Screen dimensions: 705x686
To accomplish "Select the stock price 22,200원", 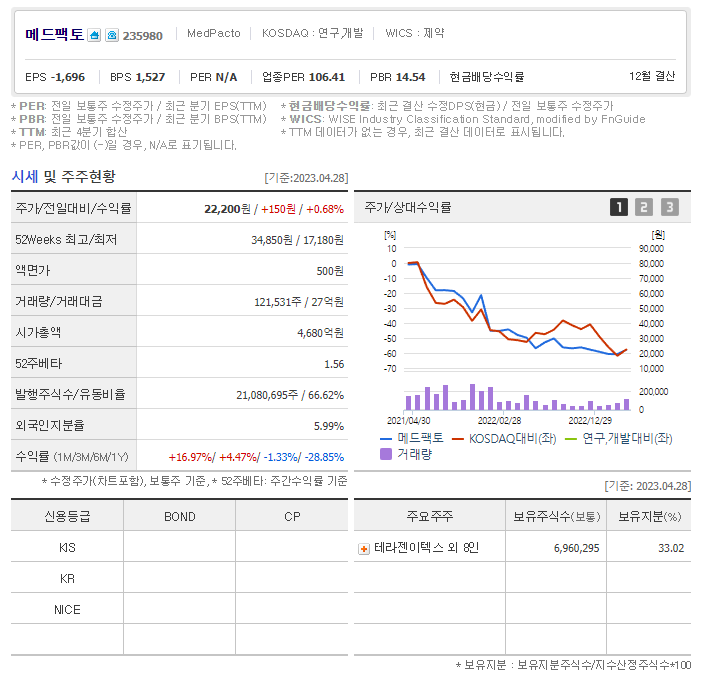I will pos(227,209).
